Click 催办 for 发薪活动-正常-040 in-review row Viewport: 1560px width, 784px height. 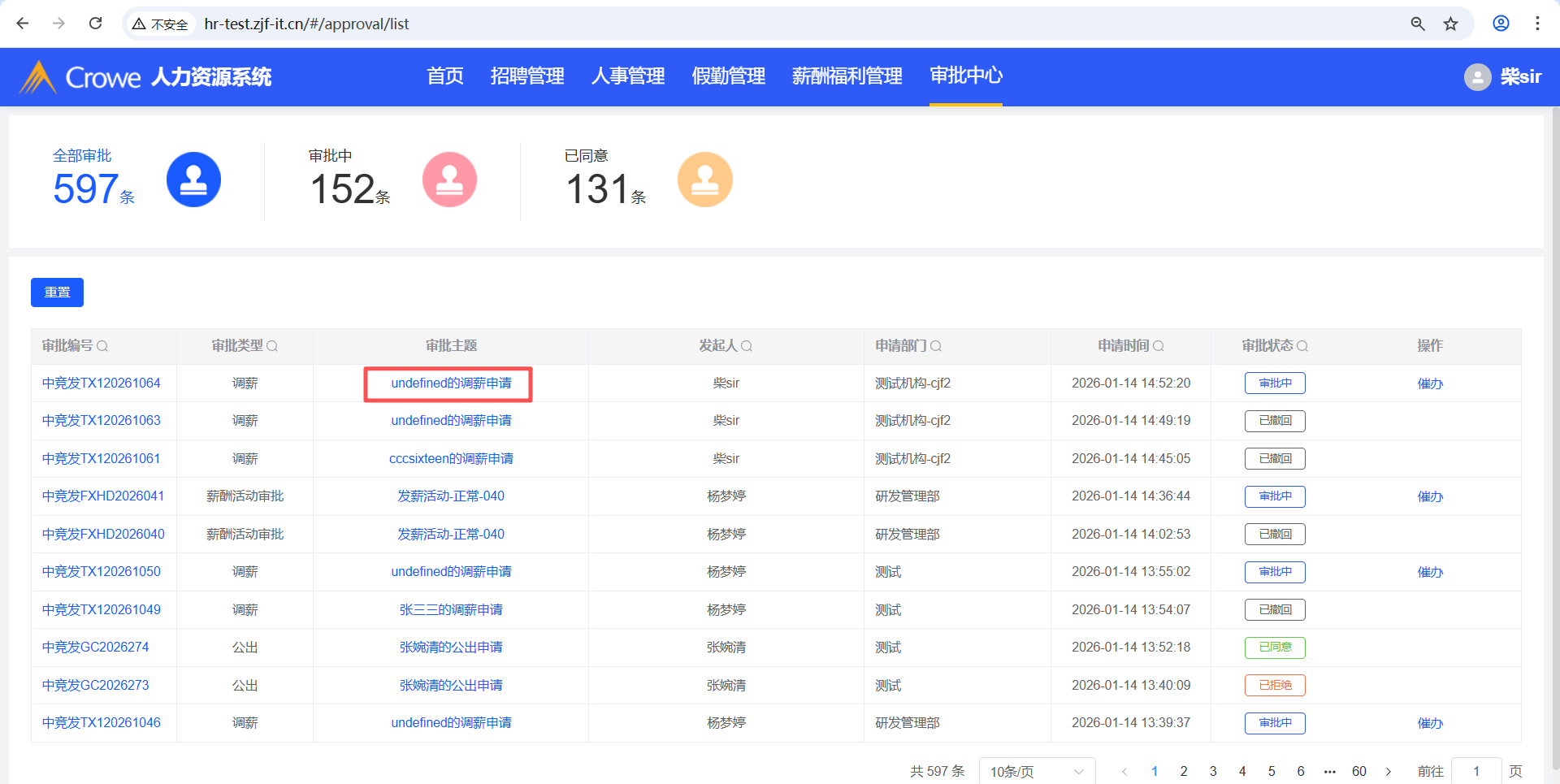[1430, 496]
